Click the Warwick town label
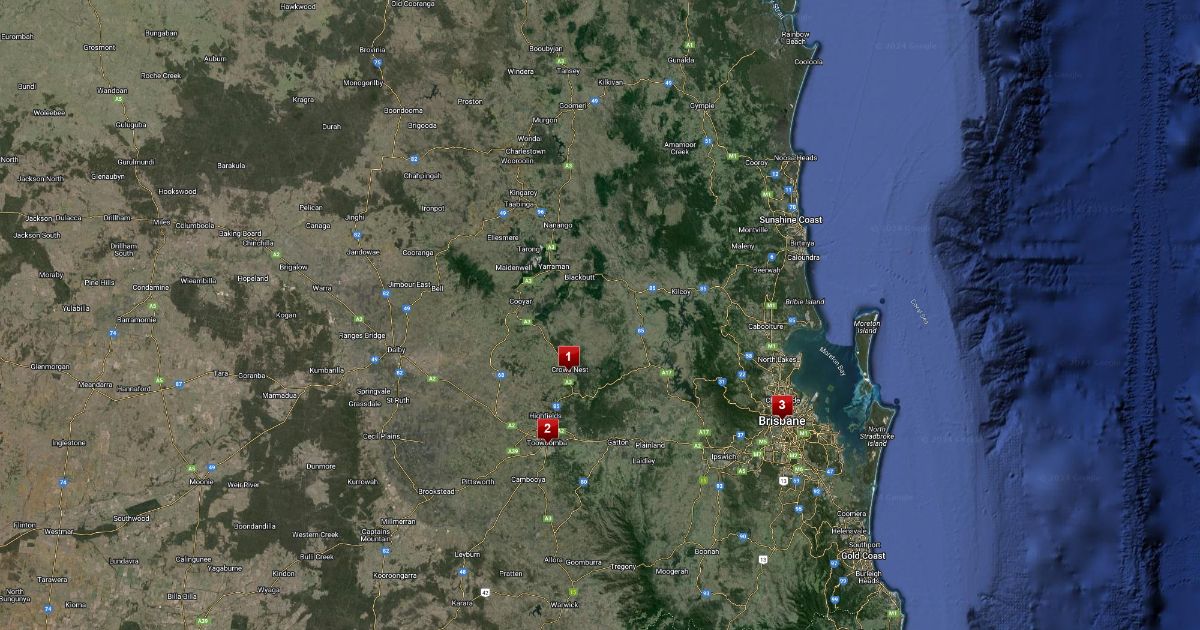Viewport: 1200px width, 630px height. [x=564, y=604]
